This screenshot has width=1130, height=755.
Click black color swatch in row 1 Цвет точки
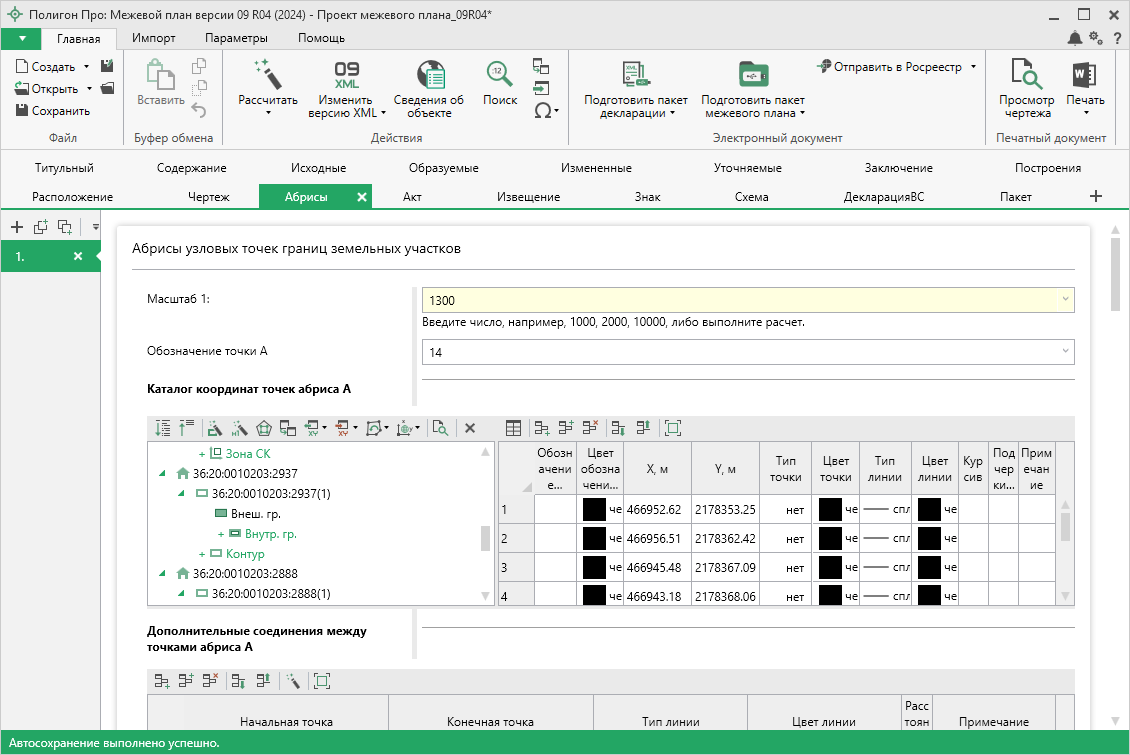click(x=829, y=510)
